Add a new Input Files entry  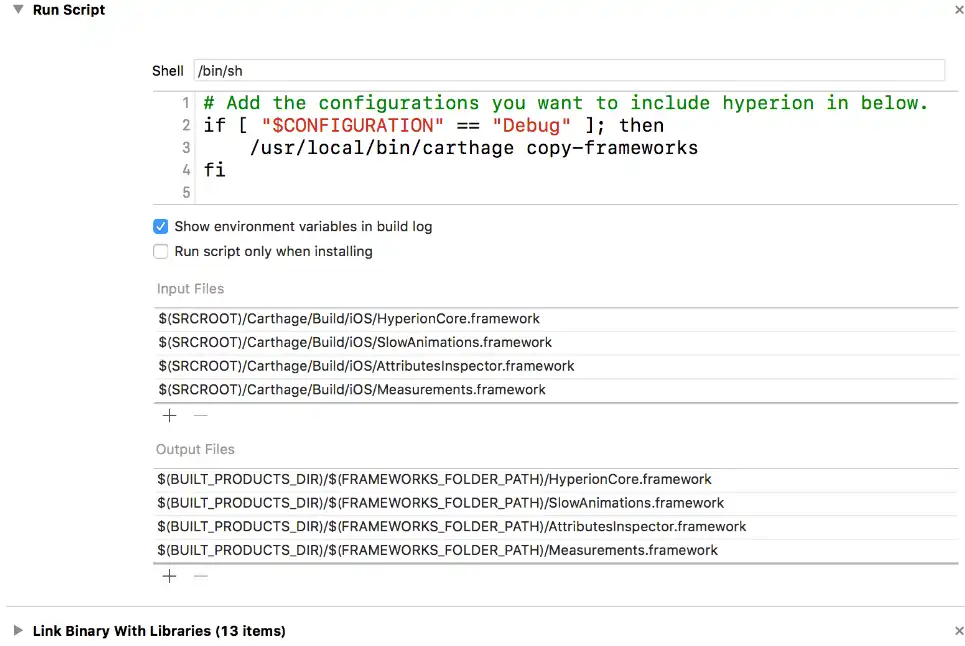pos(168,415)
